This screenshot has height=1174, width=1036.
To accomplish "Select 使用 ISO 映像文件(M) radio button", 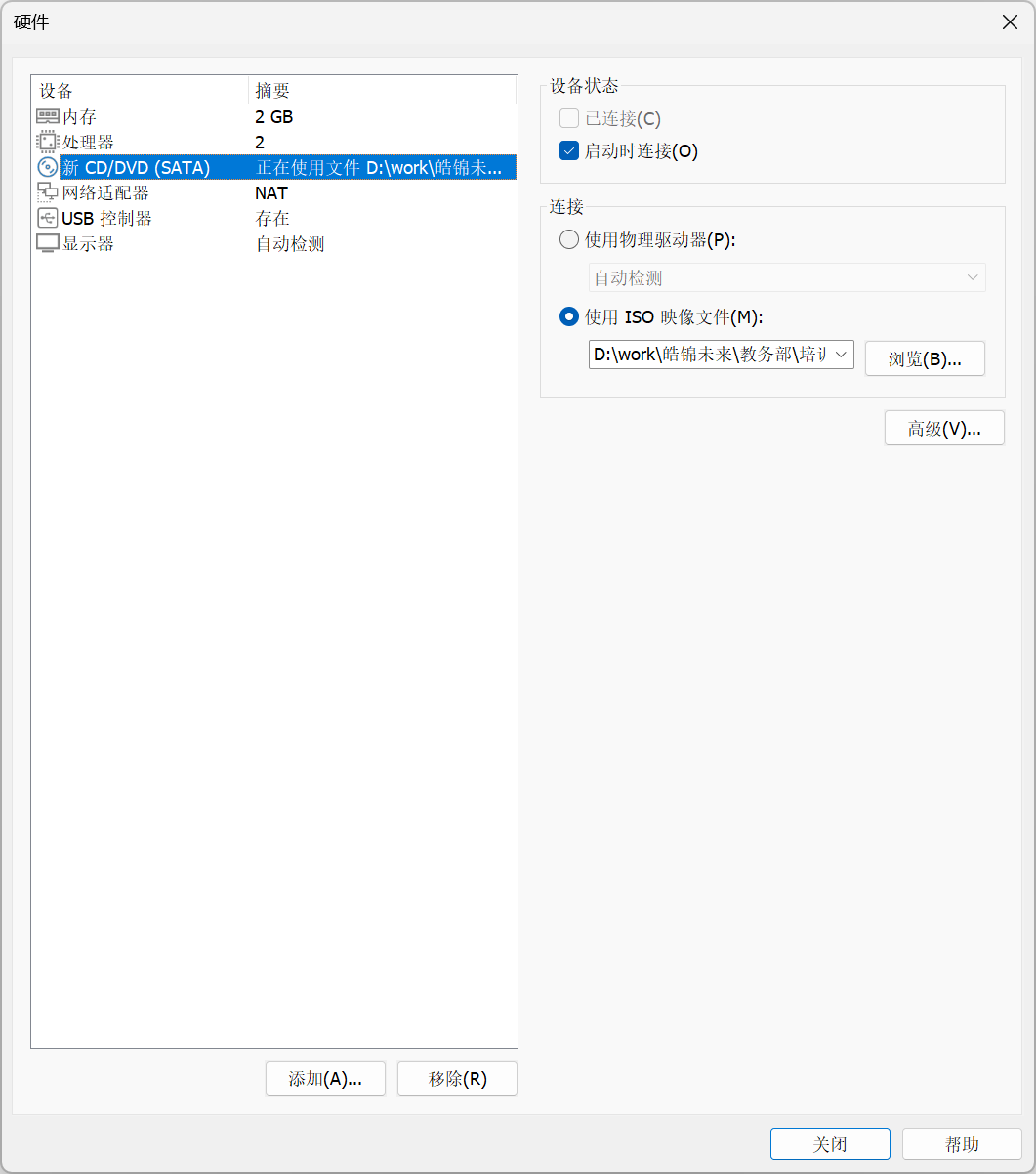I will point(569,317).
